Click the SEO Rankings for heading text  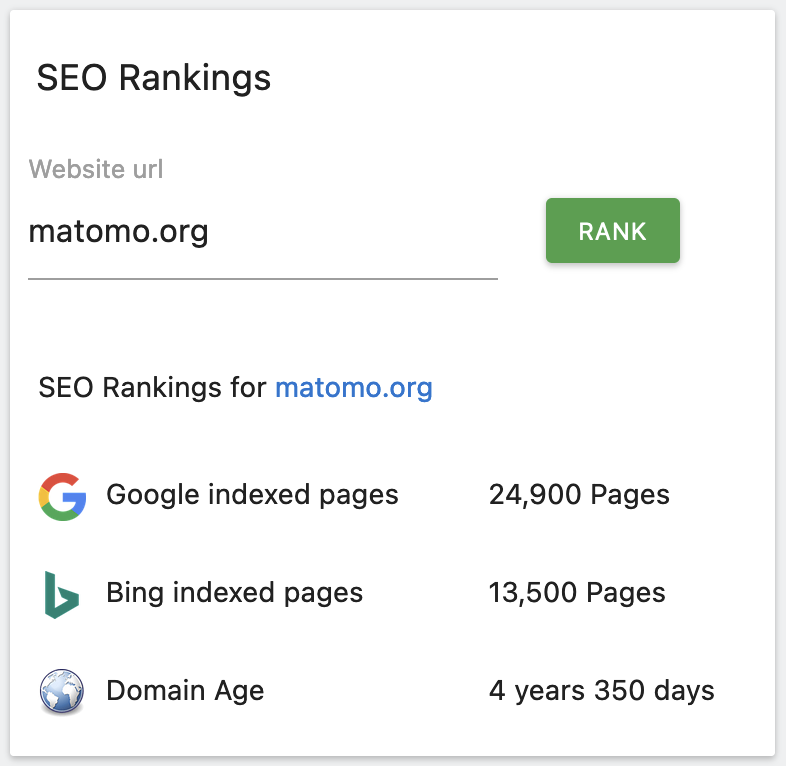[152, 388]
